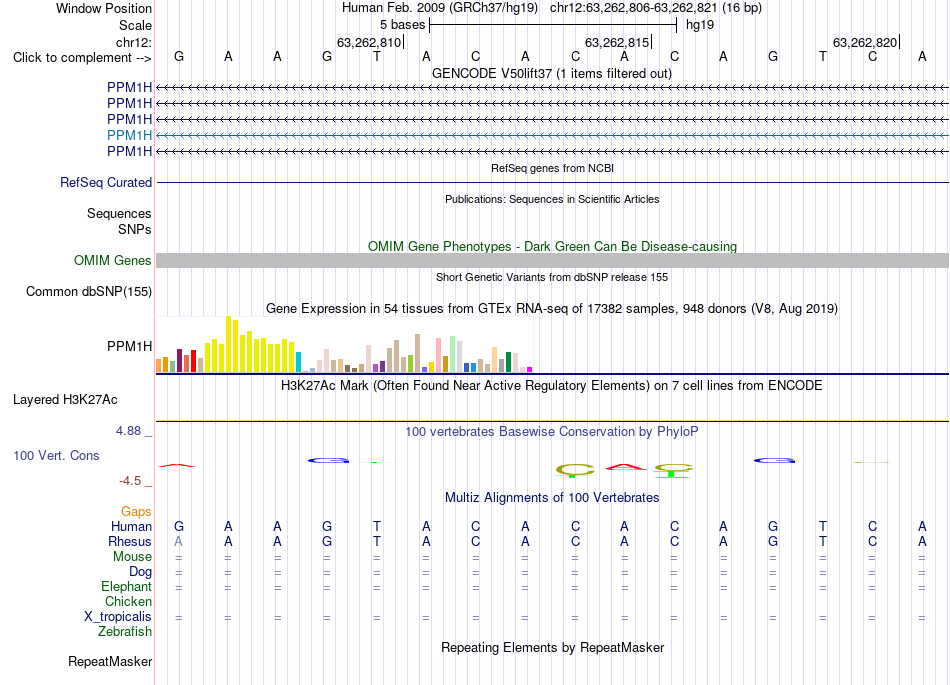Click the pink bar in GTEx expression chart
The image size is (950, 685).
click(439, 356)
